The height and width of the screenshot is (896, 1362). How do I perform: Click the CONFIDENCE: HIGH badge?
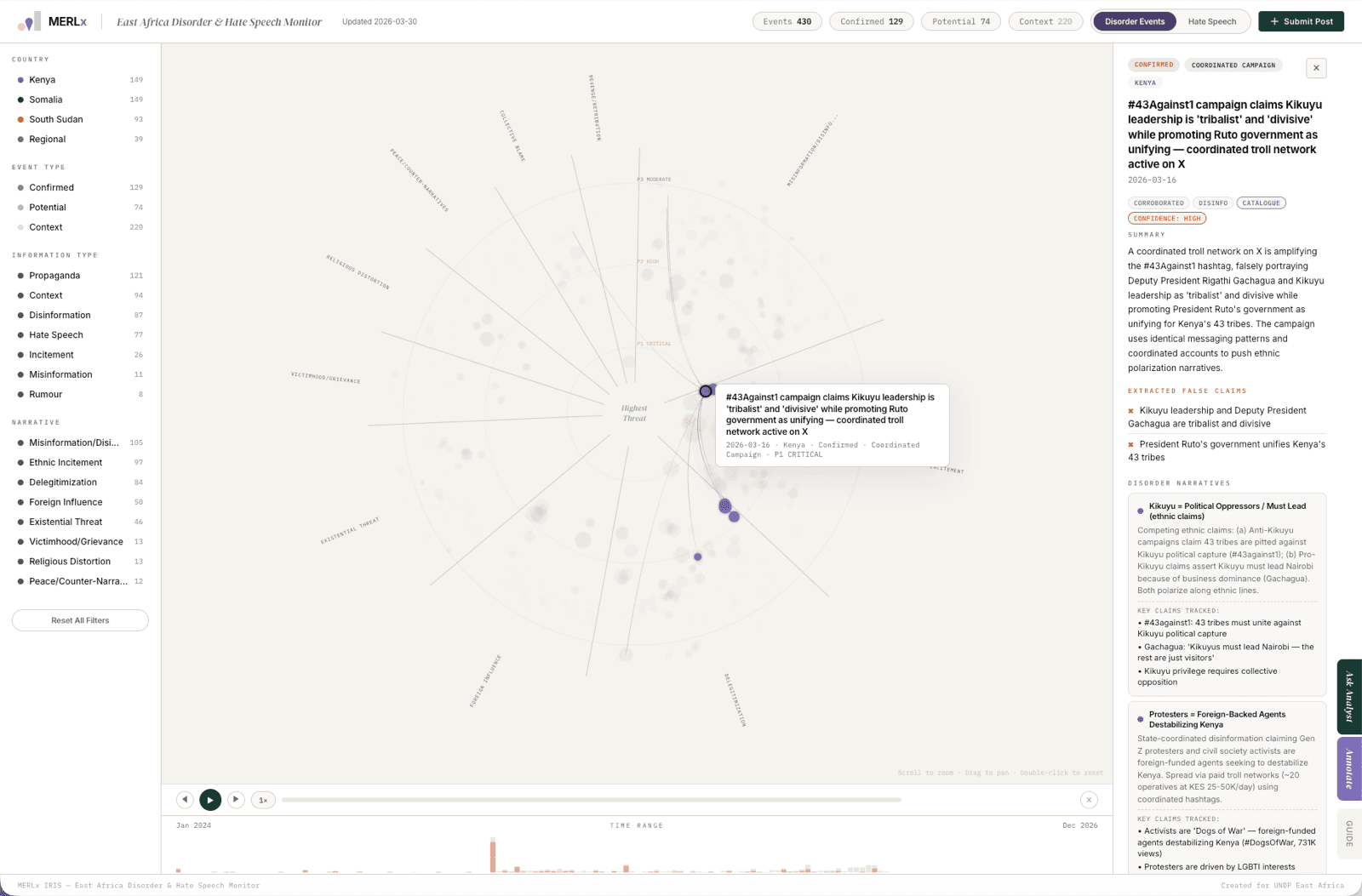[1167, 219]
